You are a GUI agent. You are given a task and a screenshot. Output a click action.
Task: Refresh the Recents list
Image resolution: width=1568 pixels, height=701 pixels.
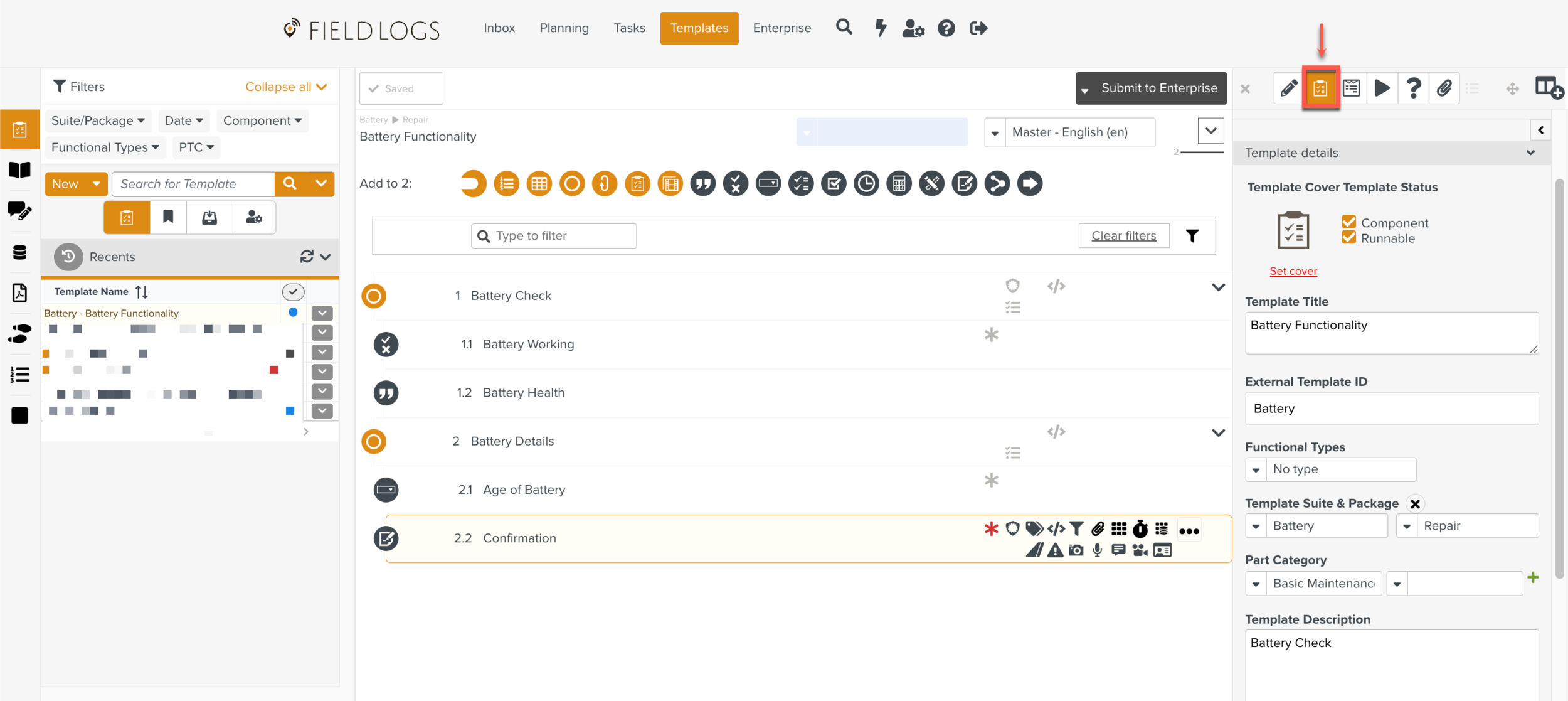pyautogui.click(x=306, y=256)
